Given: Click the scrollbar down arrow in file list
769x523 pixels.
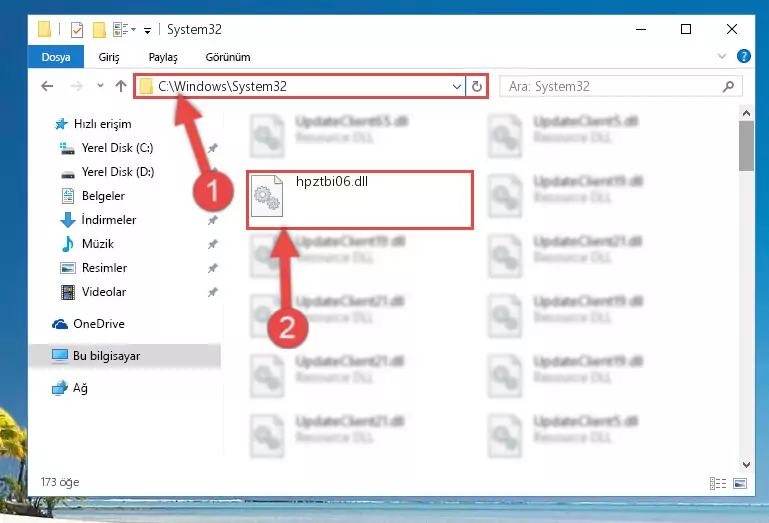Looking at the screenshot, I should click(x=746, y=465).
